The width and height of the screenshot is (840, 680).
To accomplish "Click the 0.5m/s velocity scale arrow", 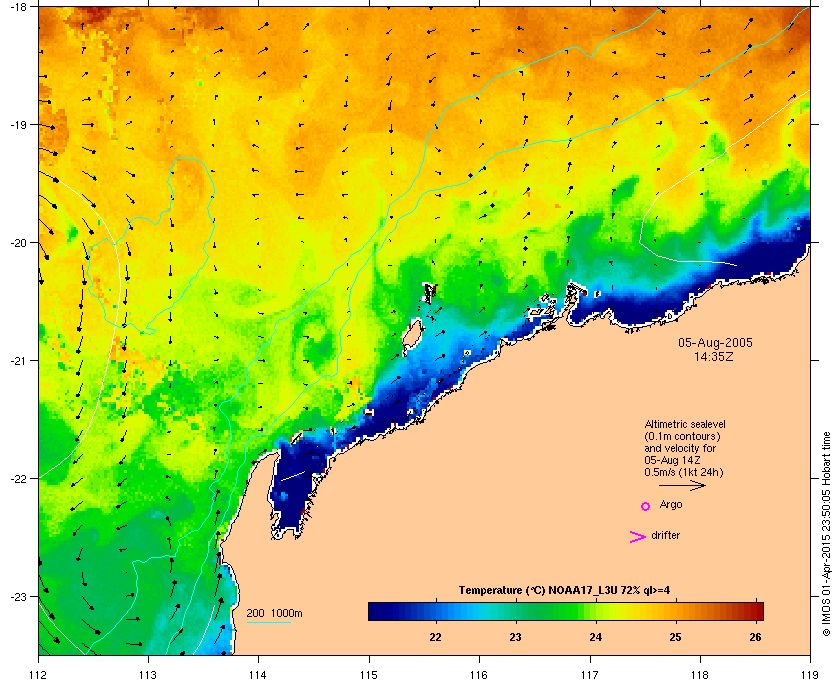I will tap(682, 486).
